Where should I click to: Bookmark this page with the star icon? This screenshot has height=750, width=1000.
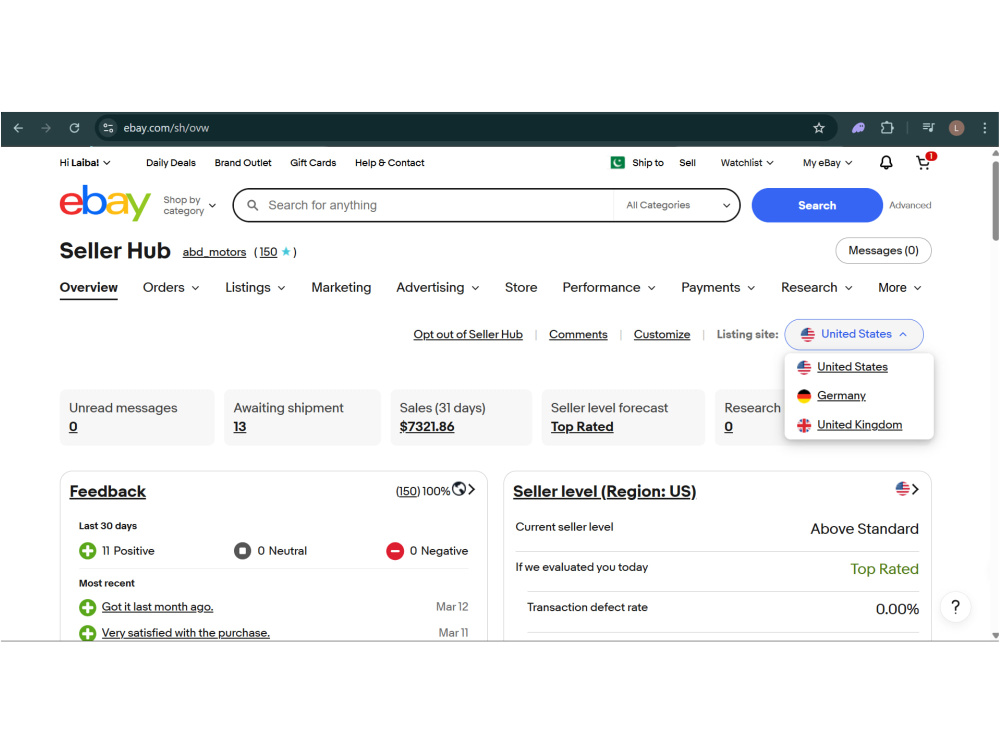(819, 128)
